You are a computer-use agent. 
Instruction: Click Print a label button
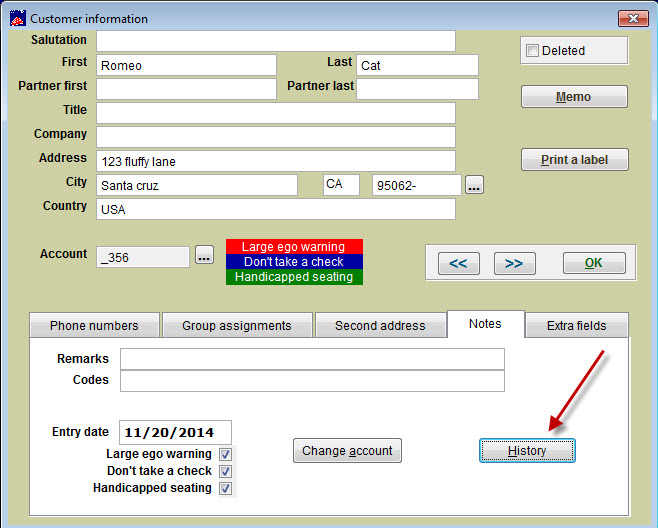574,159
